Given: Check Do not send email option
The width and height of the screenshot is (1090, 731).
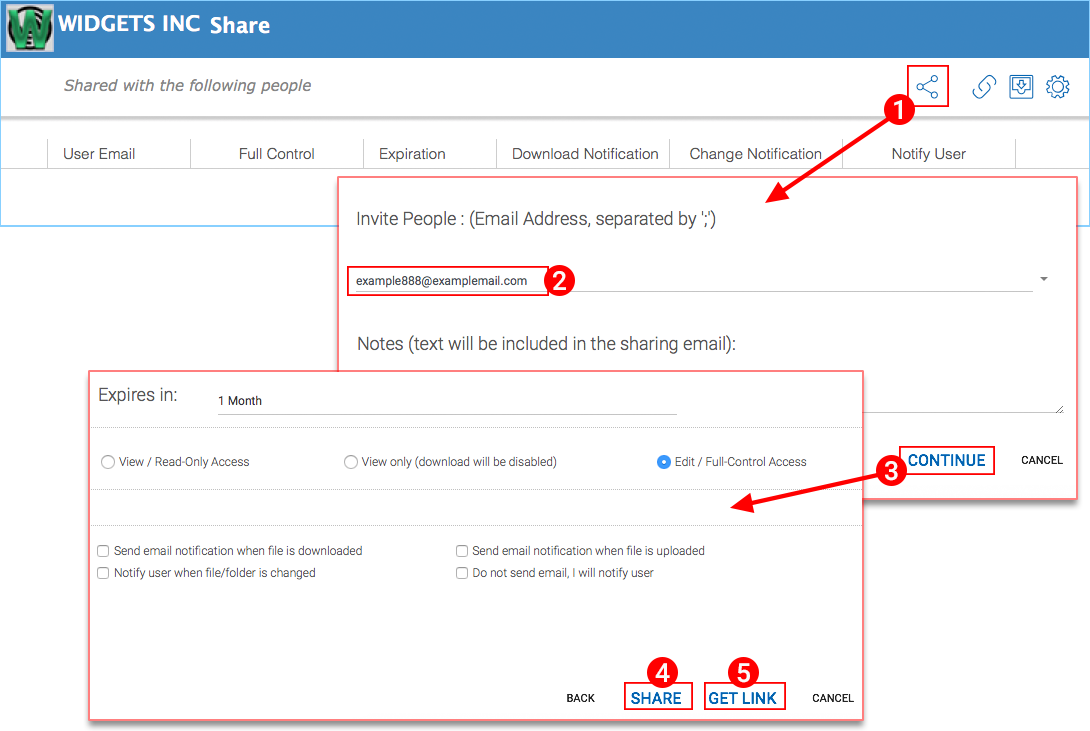Looking at the screenshot, I should click(x=462, y=573).
